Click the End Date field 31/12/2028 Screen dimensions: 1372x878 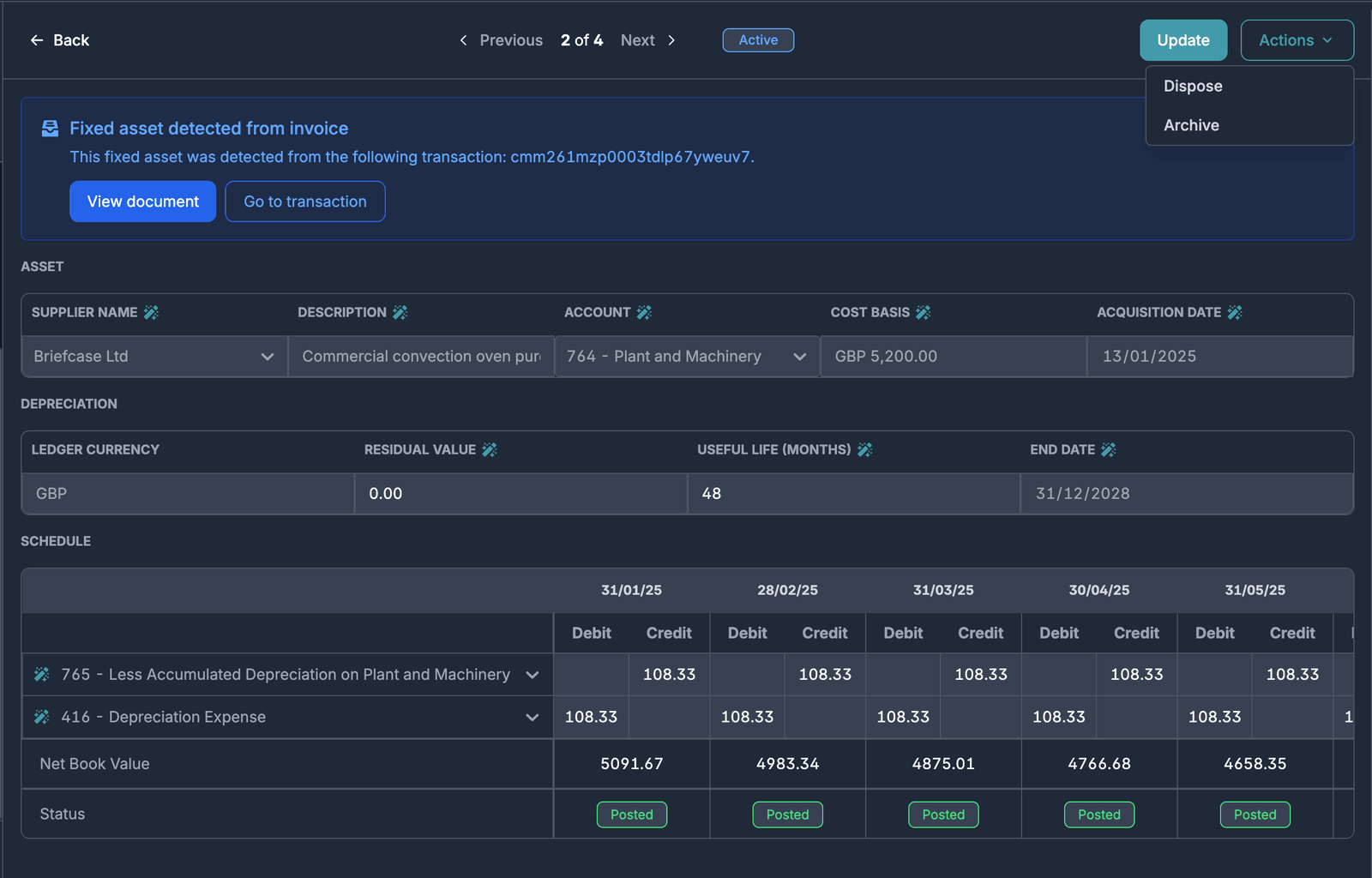coord(1187,494)
